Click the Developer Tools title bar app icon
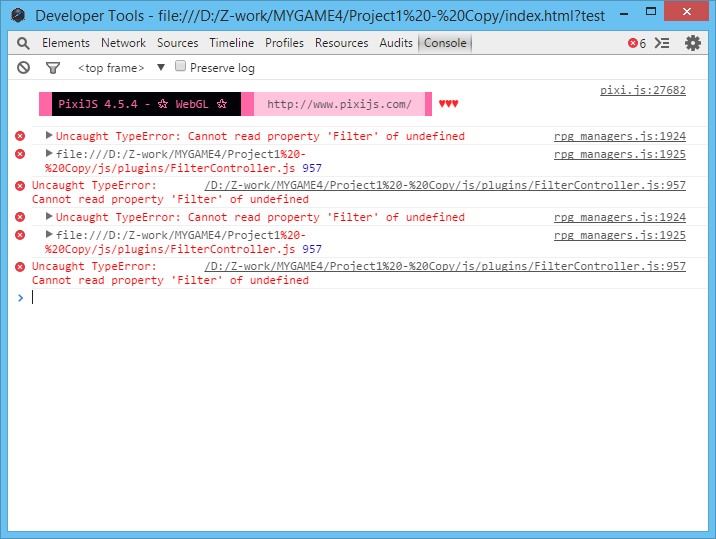The image size is (716, 539). click(x=18, y=16)
